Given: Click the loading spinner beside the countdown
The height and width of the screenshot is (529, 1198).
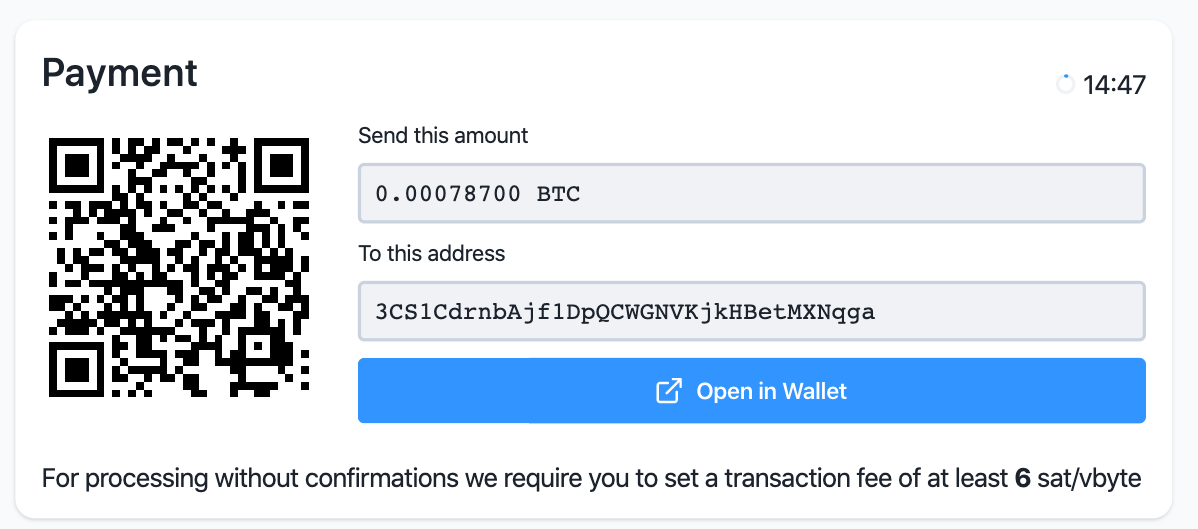Looking at the screenshot, I should (1065, 85).
